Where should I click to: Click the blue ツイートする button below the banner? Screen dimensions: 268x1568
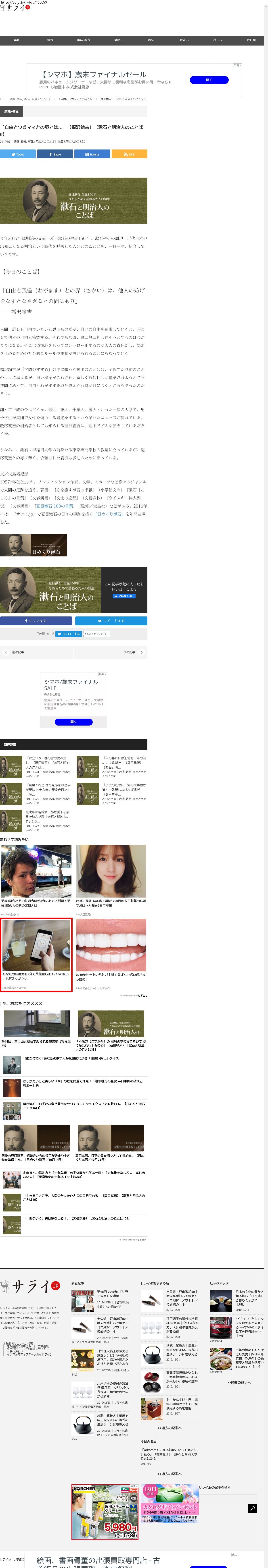pyautogui.click(x=111, y=621)
